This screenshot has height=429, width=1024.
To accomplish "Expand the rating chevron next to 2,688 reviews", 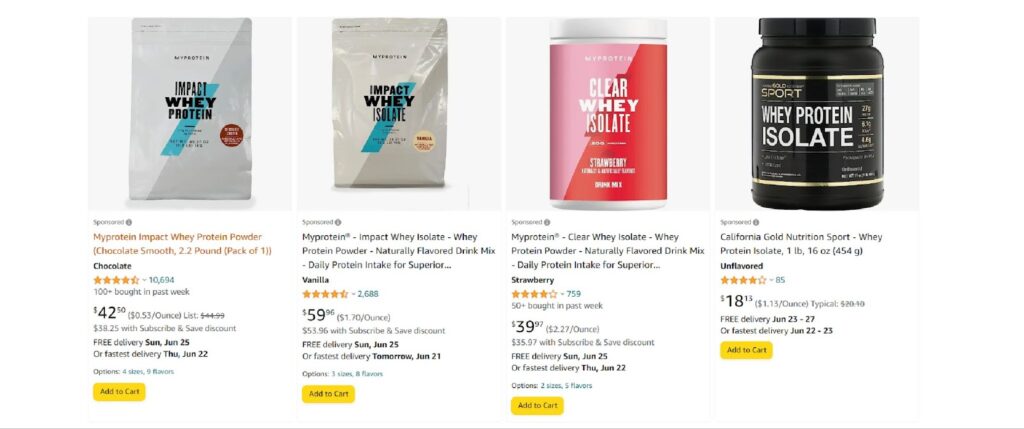I will (x=353, y=294).
